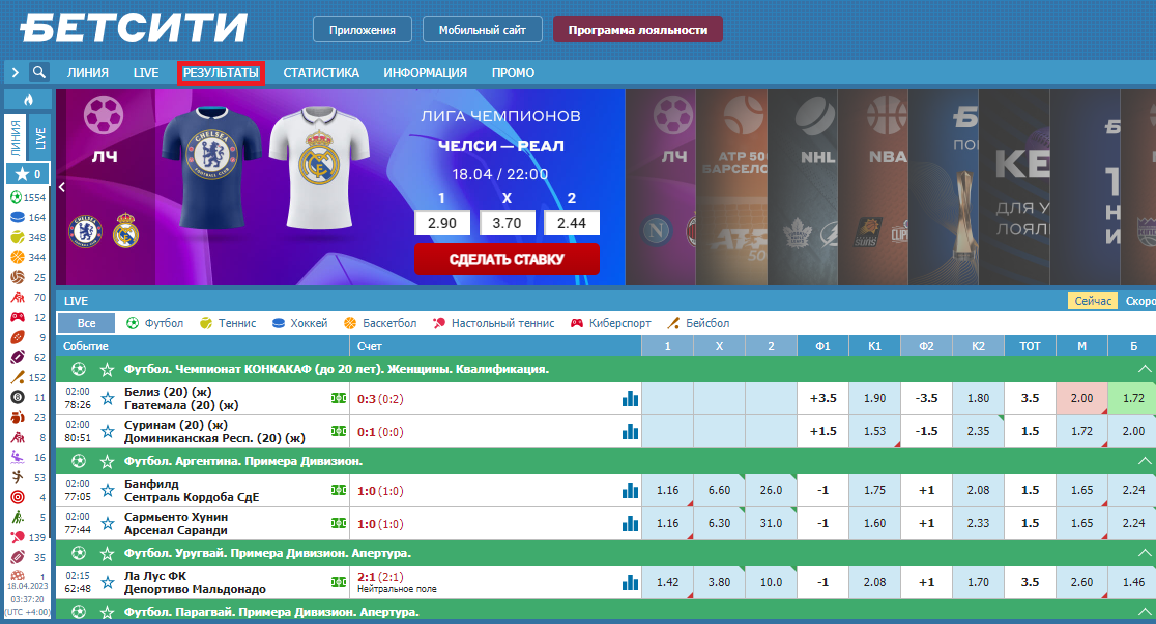Select hockey puck icon in left sidebar
Screen dimensions: 1156x624
click(17, 217)
